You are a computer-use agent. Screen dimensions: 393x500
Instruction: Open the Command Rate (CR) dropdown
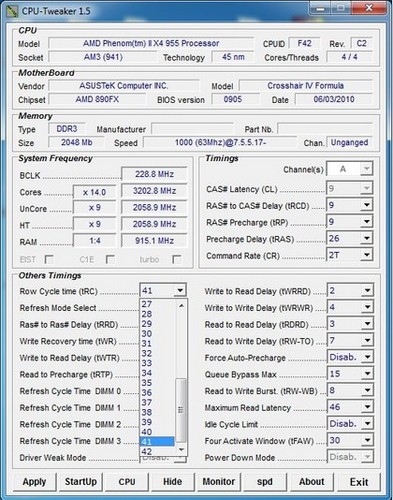[367, 255]
